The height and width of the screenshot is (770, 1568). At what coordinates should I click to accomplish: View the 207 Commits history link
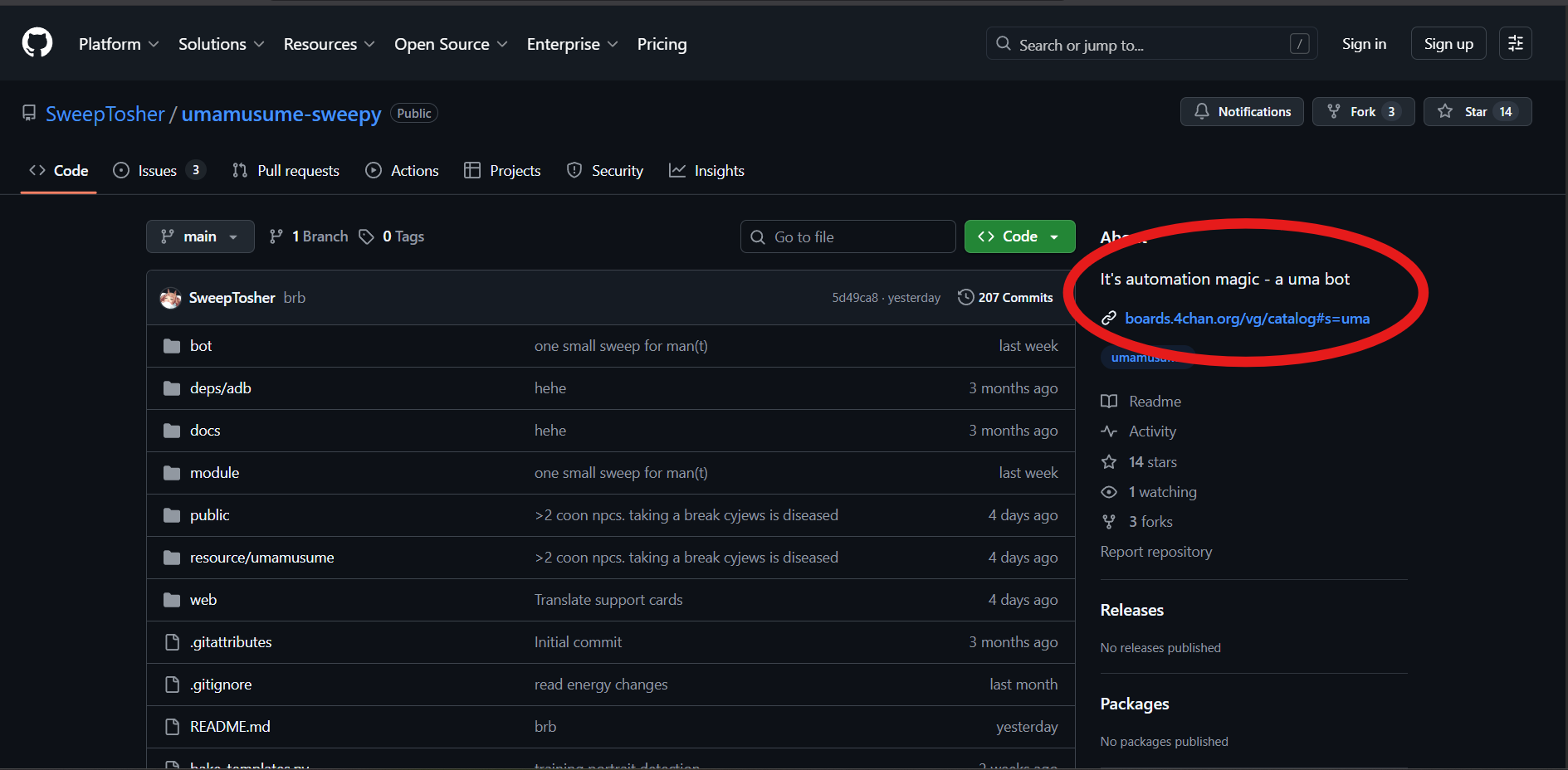coord(1005,298)
